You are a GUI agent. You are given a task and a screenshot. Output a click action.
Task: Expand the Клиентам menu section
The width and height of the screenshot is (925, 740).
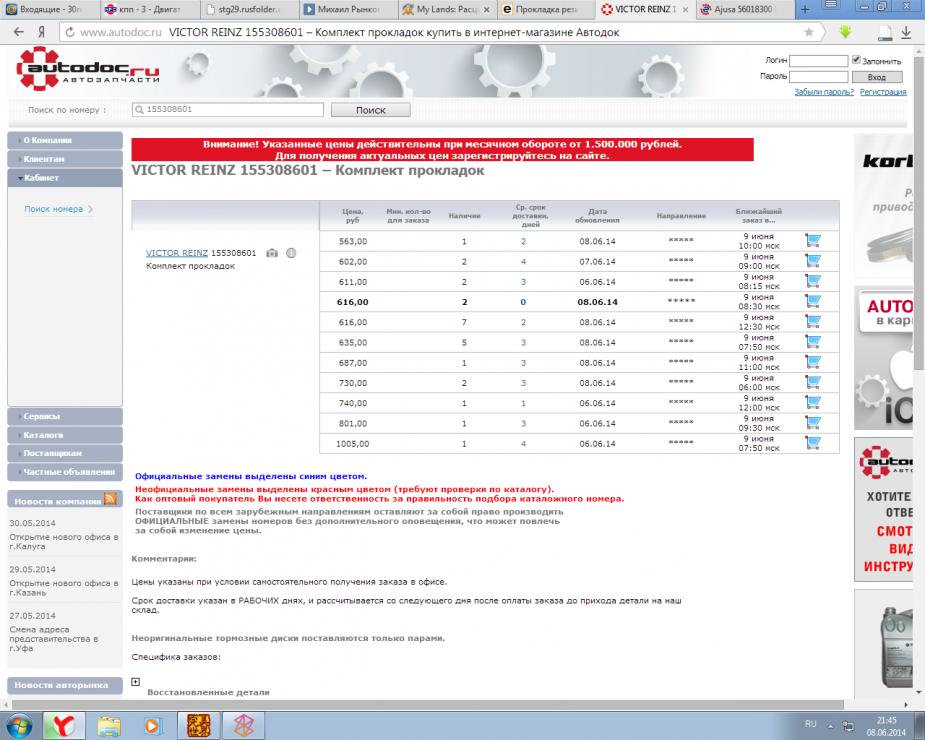65,159
